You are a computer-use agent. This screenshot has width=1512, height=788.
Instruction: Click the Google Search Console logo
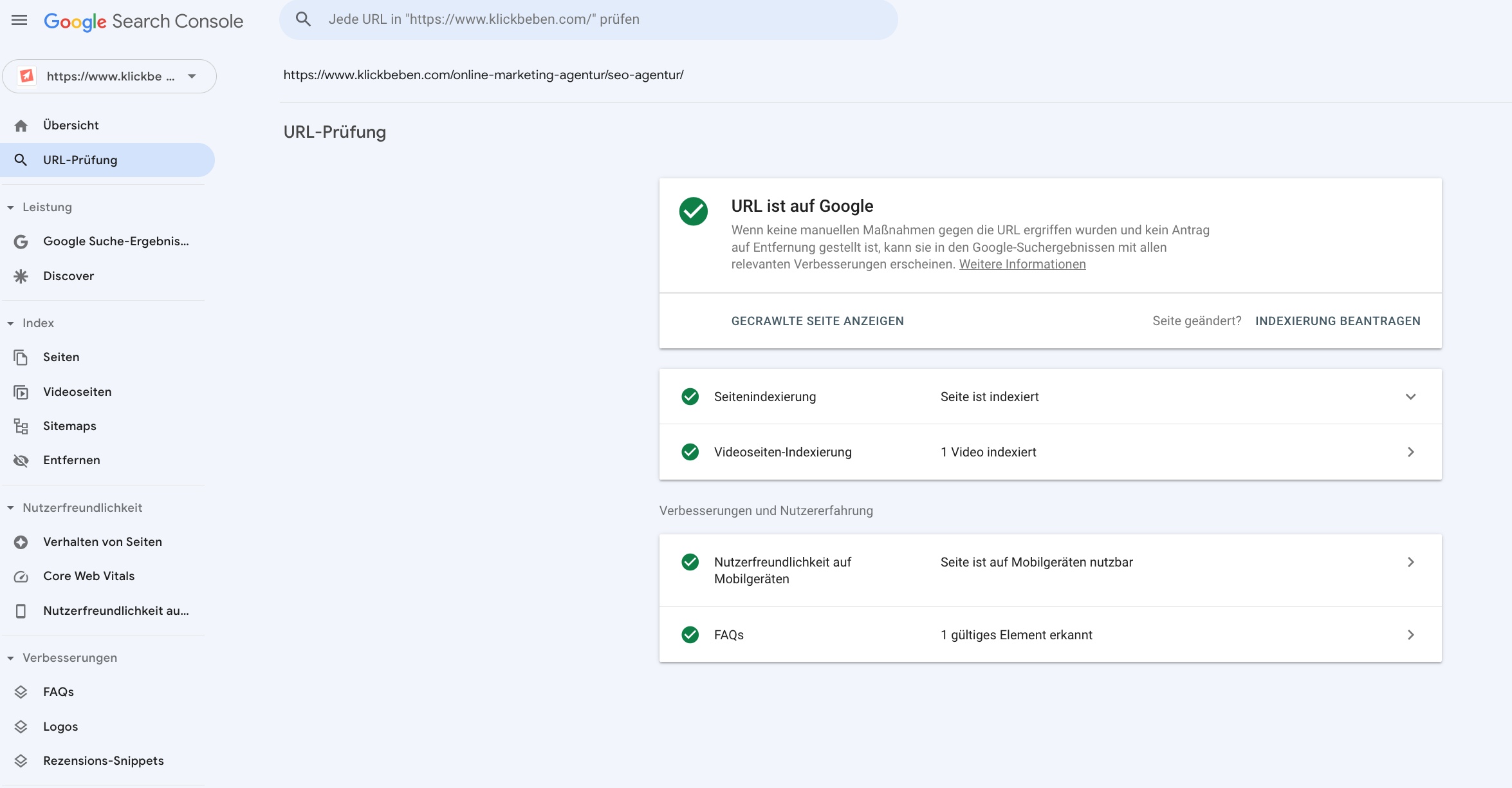pos(143,21)
